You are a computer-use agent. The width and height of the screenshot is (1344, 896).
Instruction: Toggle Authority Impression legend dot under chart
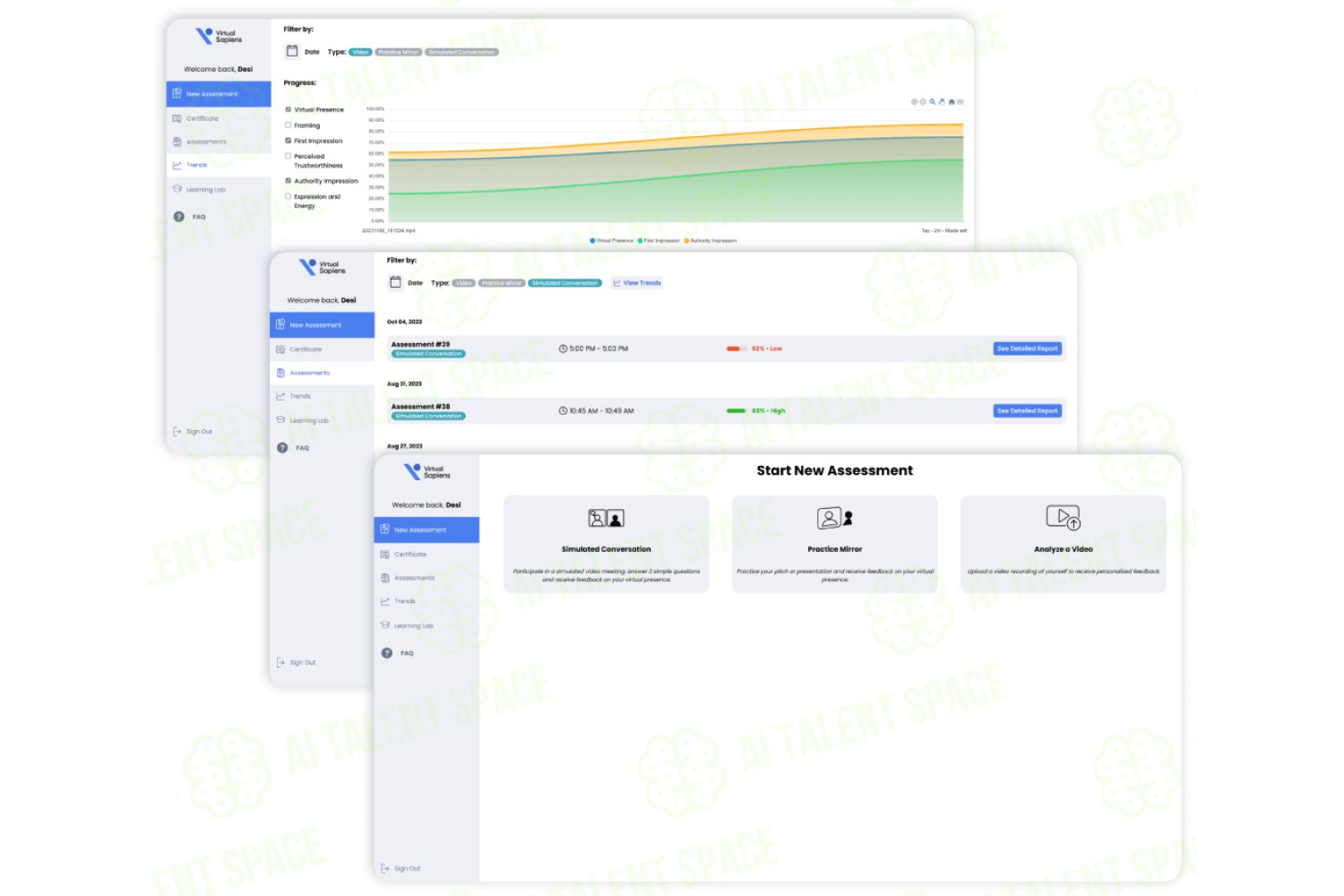(x=686, y=240)
